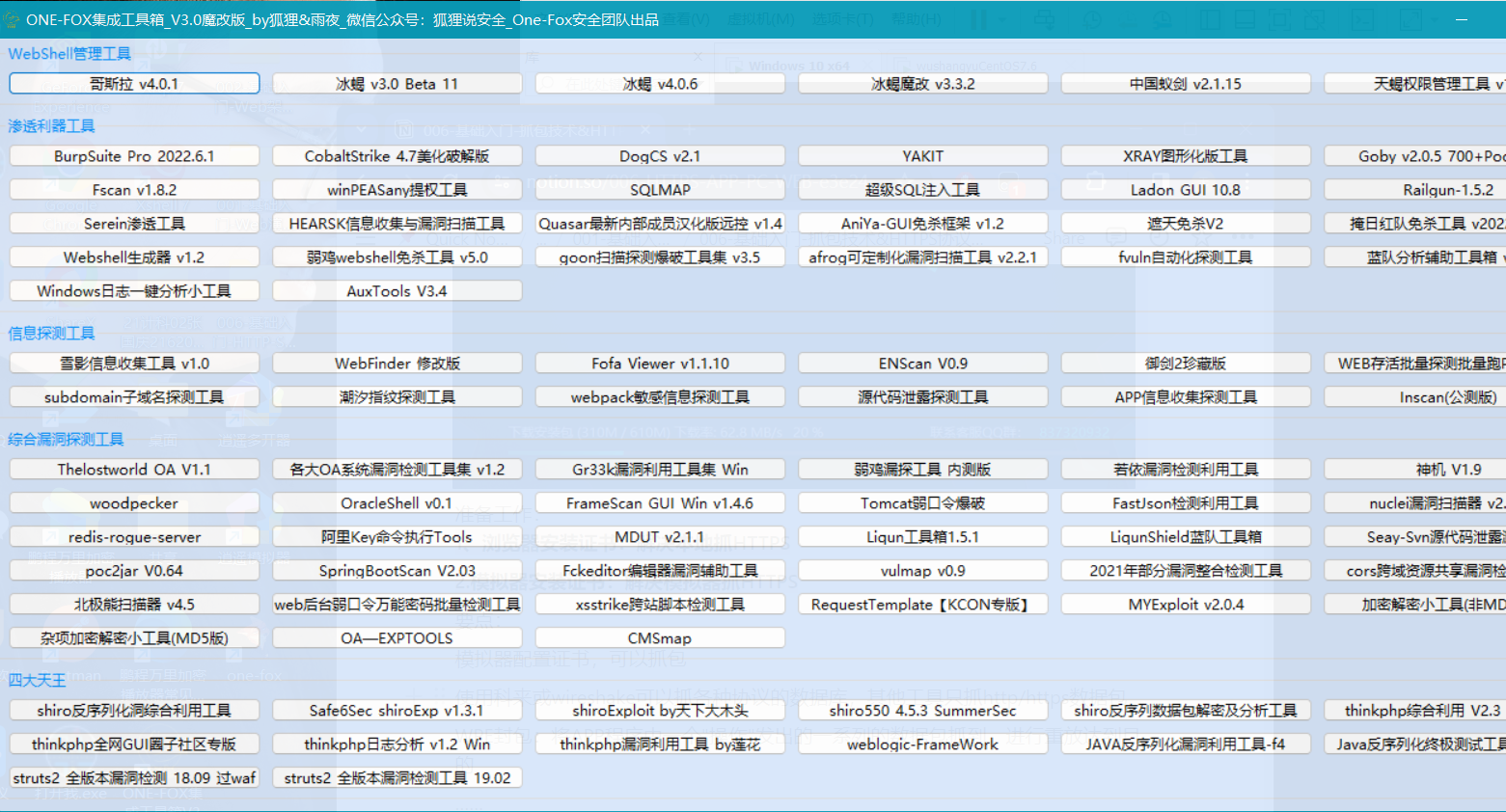Launch 弱鸡webshell免杀工具 v5.0
This screenshot has height=812, width=1506.
(397, 257)
